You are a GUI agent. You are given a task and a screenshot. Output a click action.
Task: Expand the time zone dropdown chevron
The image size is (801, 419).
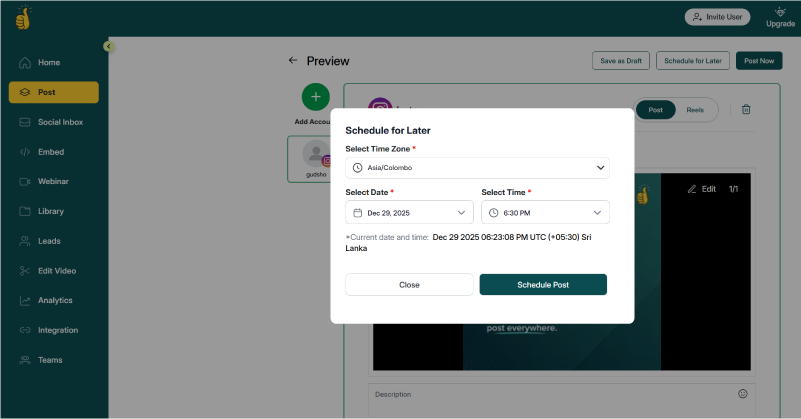(x=600, y=168)
